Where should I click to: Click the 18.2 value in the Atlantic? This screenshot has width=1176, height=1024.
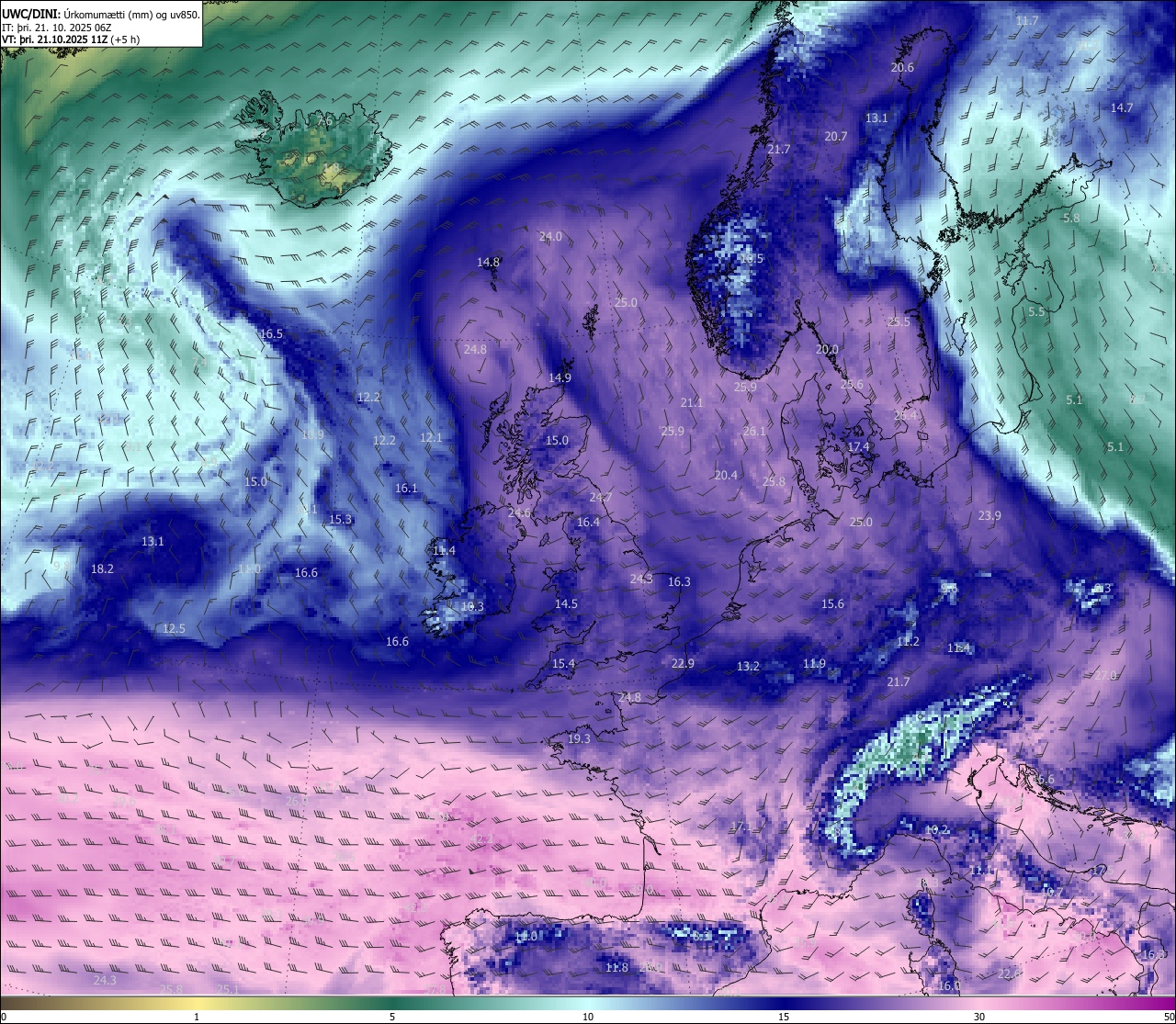102,568
